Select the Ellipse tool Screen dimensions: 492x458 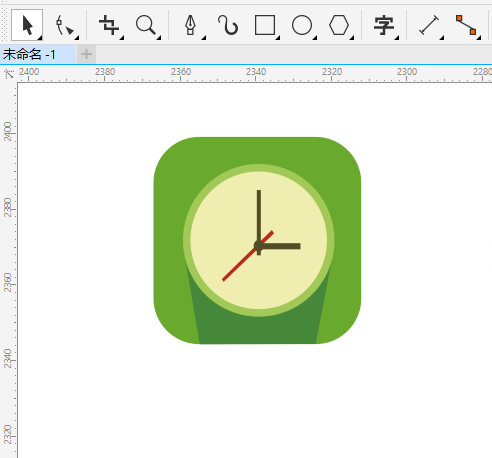tap(302, 25)
